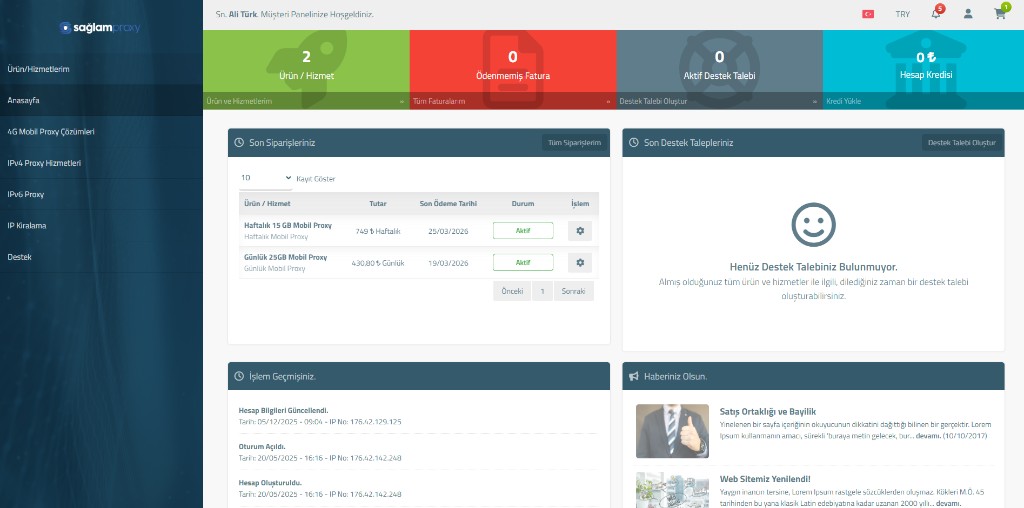Viewport: 1024px width, 508px height.
Task: Click the Satış Ortaklığı news thumbnail image
Action: pos(672,430)
